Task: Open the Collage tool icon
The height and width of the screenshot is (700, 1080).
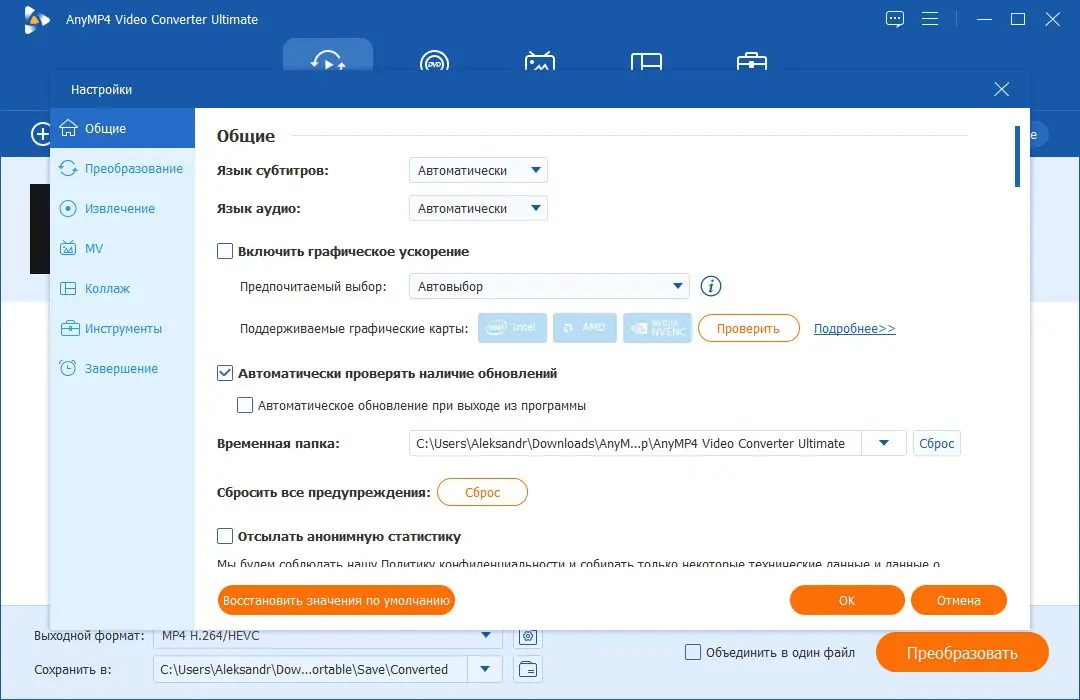Action: [645, 62]
